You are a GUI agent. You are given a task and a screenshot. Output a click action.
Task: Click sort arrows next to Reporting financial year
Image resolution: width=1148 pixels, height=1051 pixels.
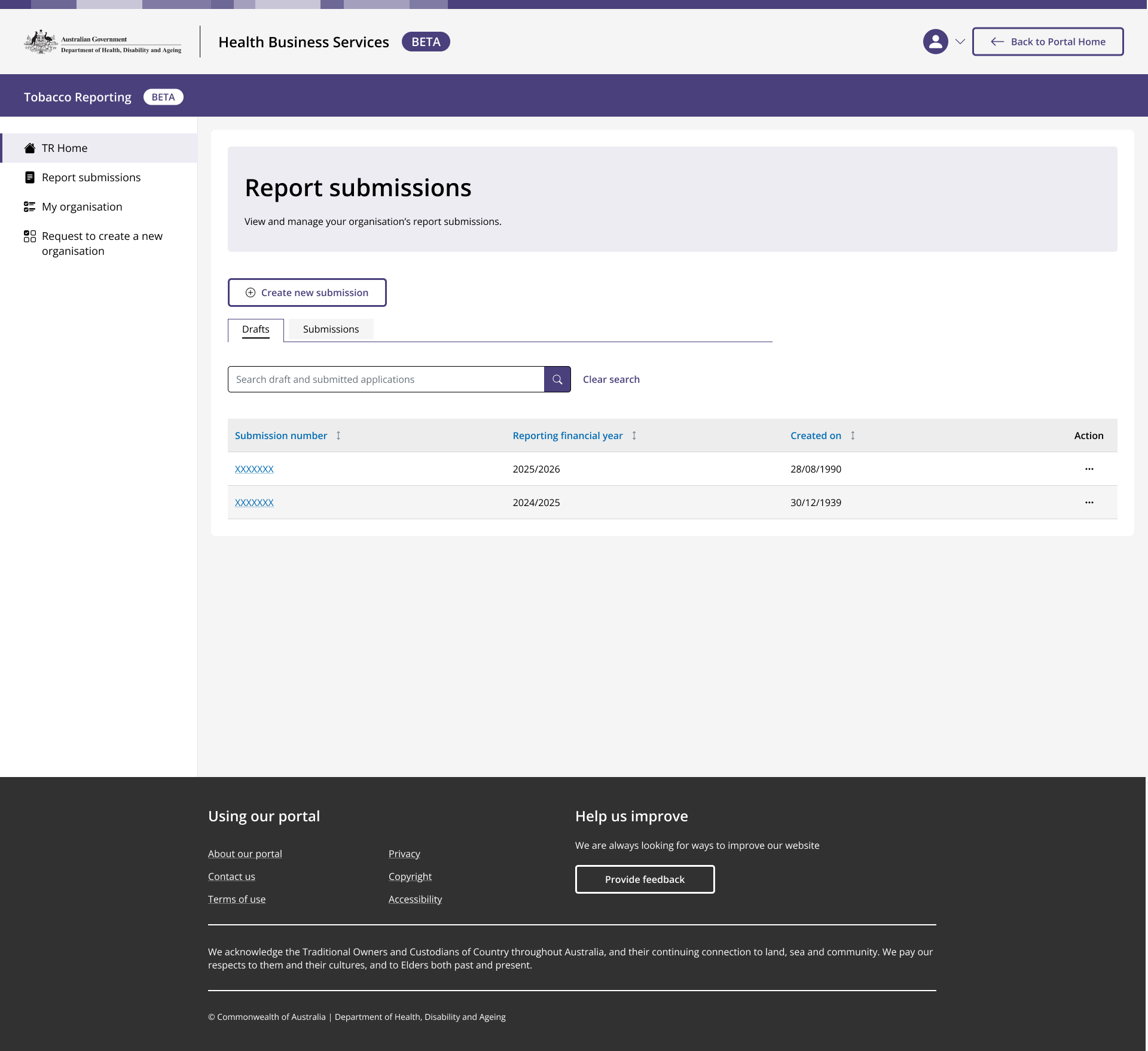[634, 435]
